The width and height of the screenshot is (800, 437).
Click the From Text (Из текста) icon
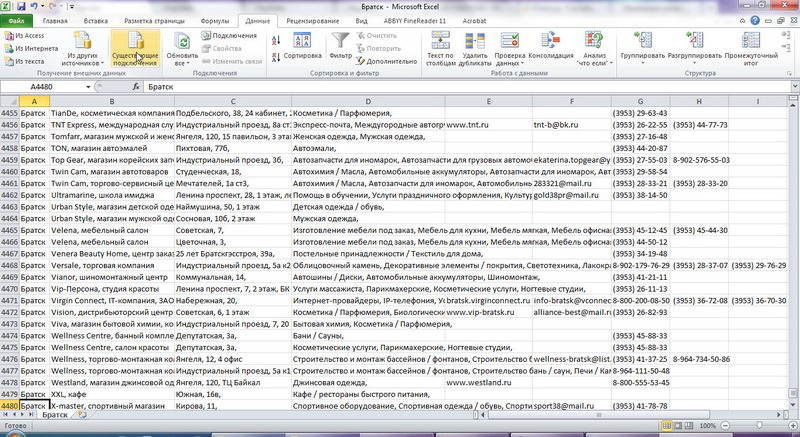tap(9, 61)
